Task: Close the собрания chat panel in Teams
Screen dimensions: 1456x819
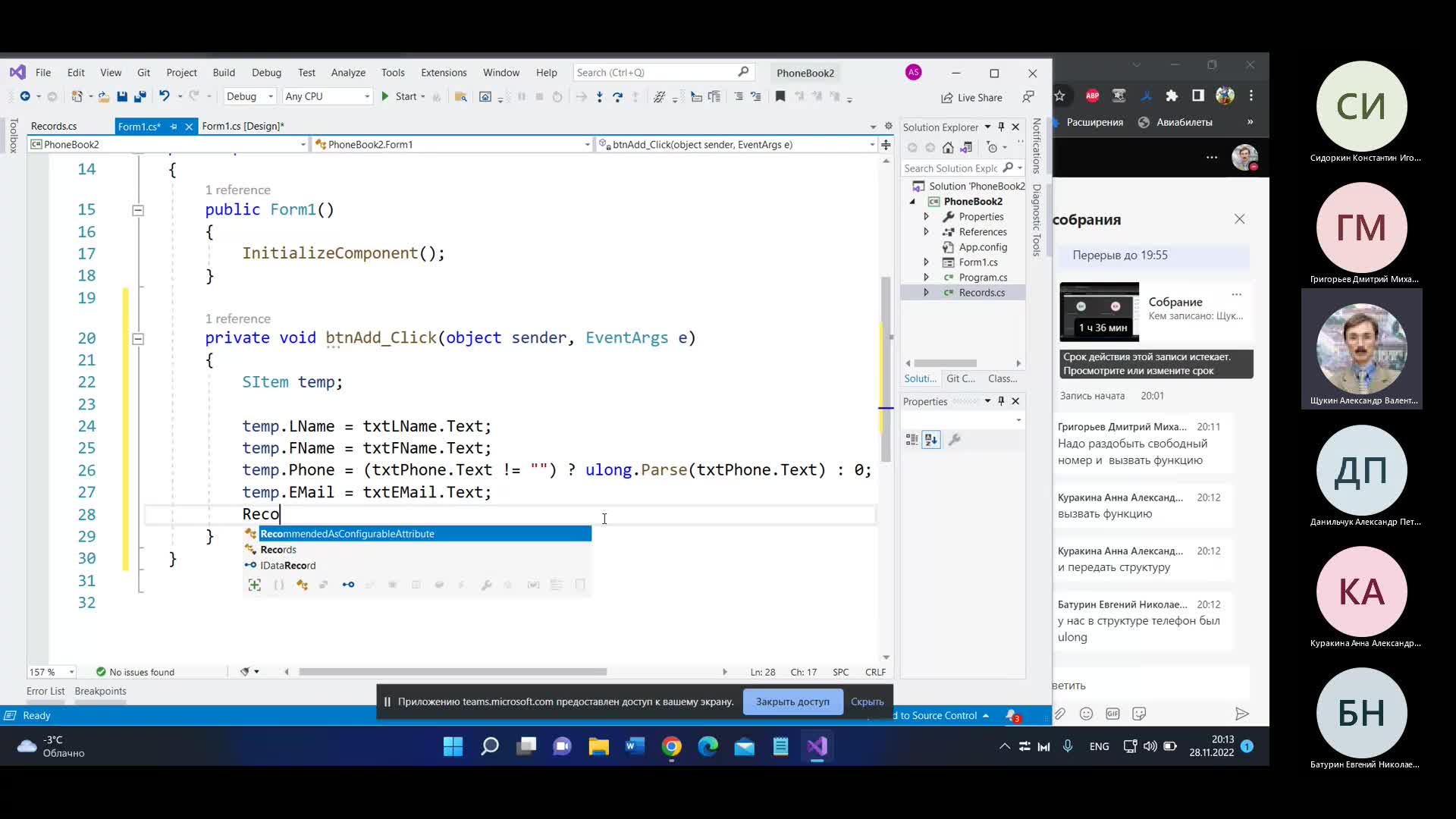Action: click(x=1240, y=219)
